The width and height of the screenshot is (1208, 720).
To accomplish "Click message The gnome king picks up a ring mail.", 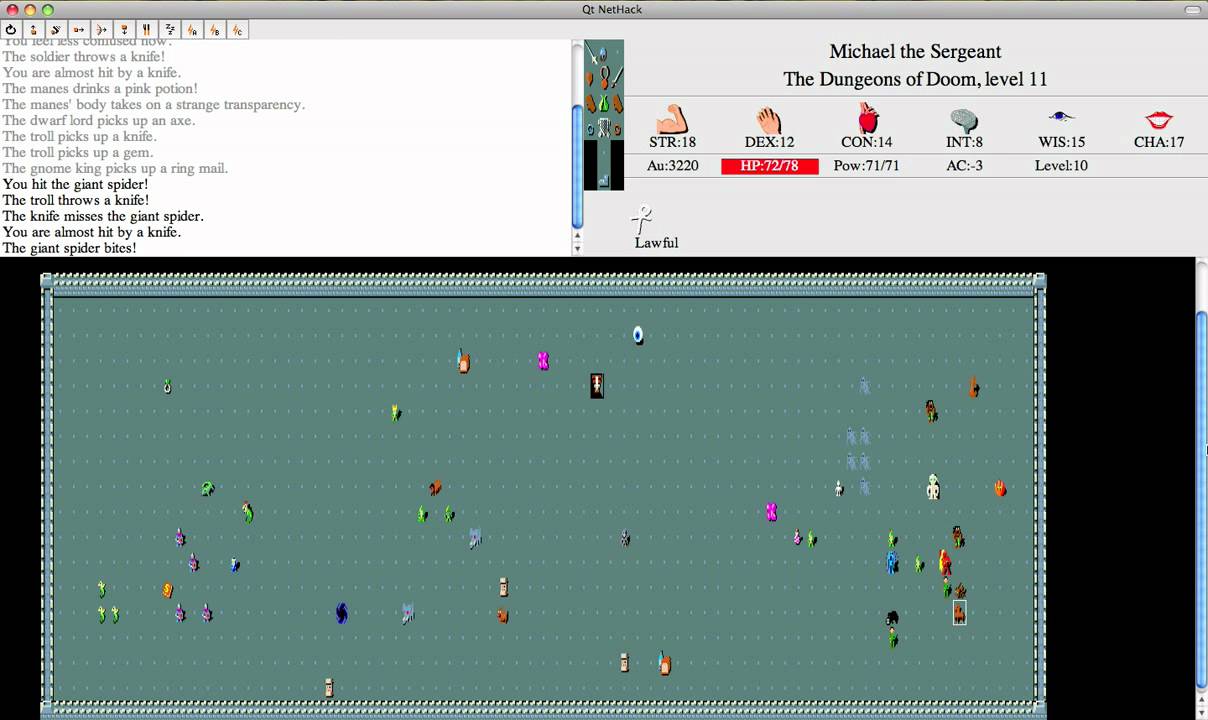I will tap(115, 169).
